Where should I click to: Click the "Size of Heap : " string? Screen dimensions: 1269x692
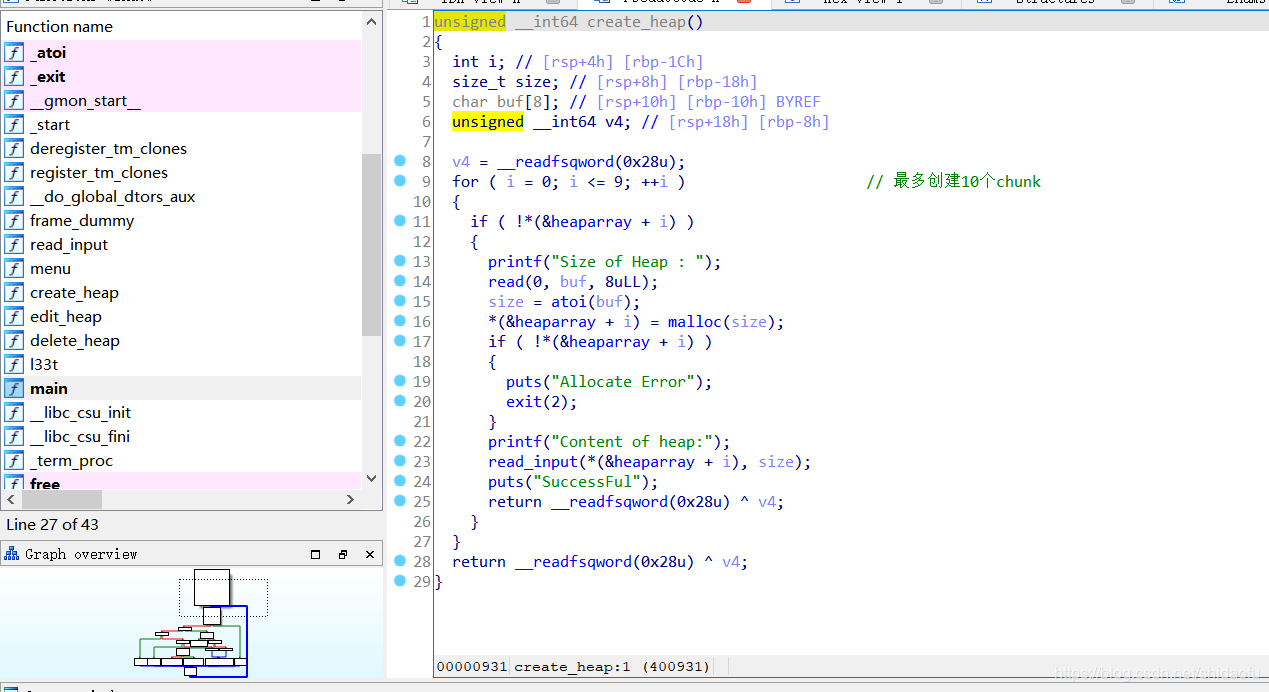tap(627, 262)
